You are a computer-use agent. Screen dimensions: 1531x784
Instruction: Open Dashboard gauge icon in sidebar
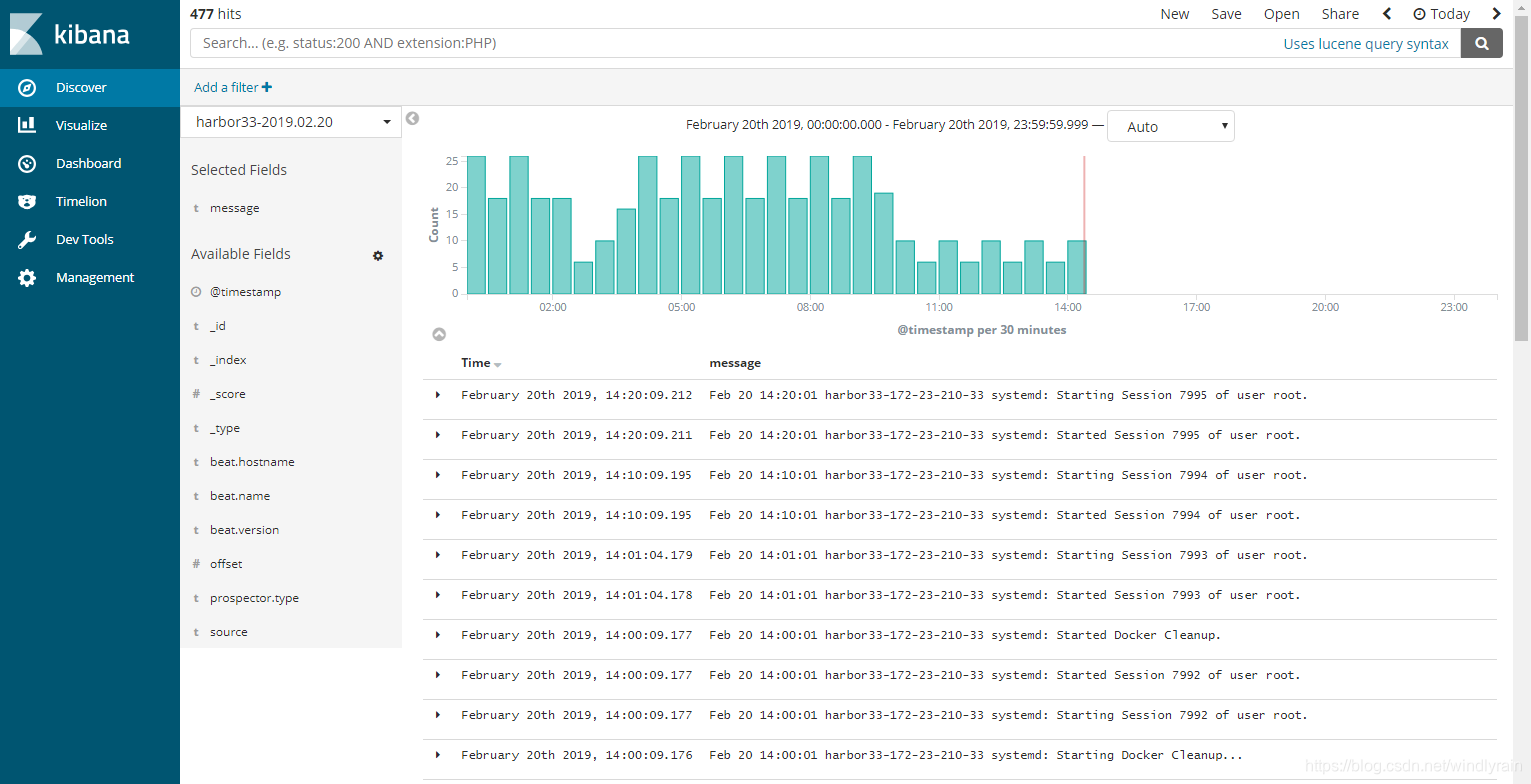pyautogui.click(x=27, y=163)
